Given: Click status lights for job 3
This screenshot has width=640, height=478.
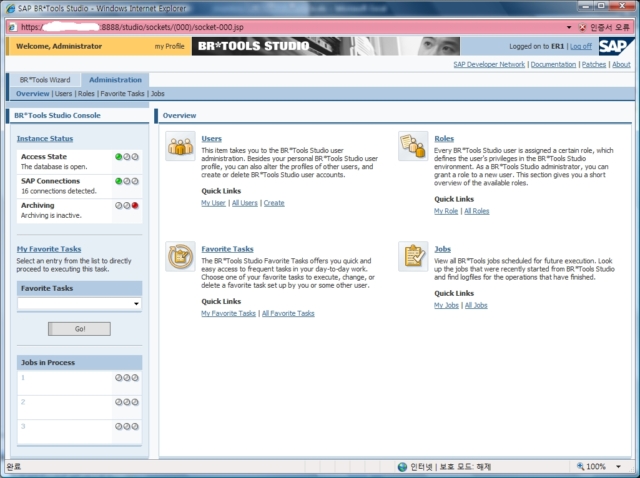Looking at the screenshot, I should pos(127,427).
